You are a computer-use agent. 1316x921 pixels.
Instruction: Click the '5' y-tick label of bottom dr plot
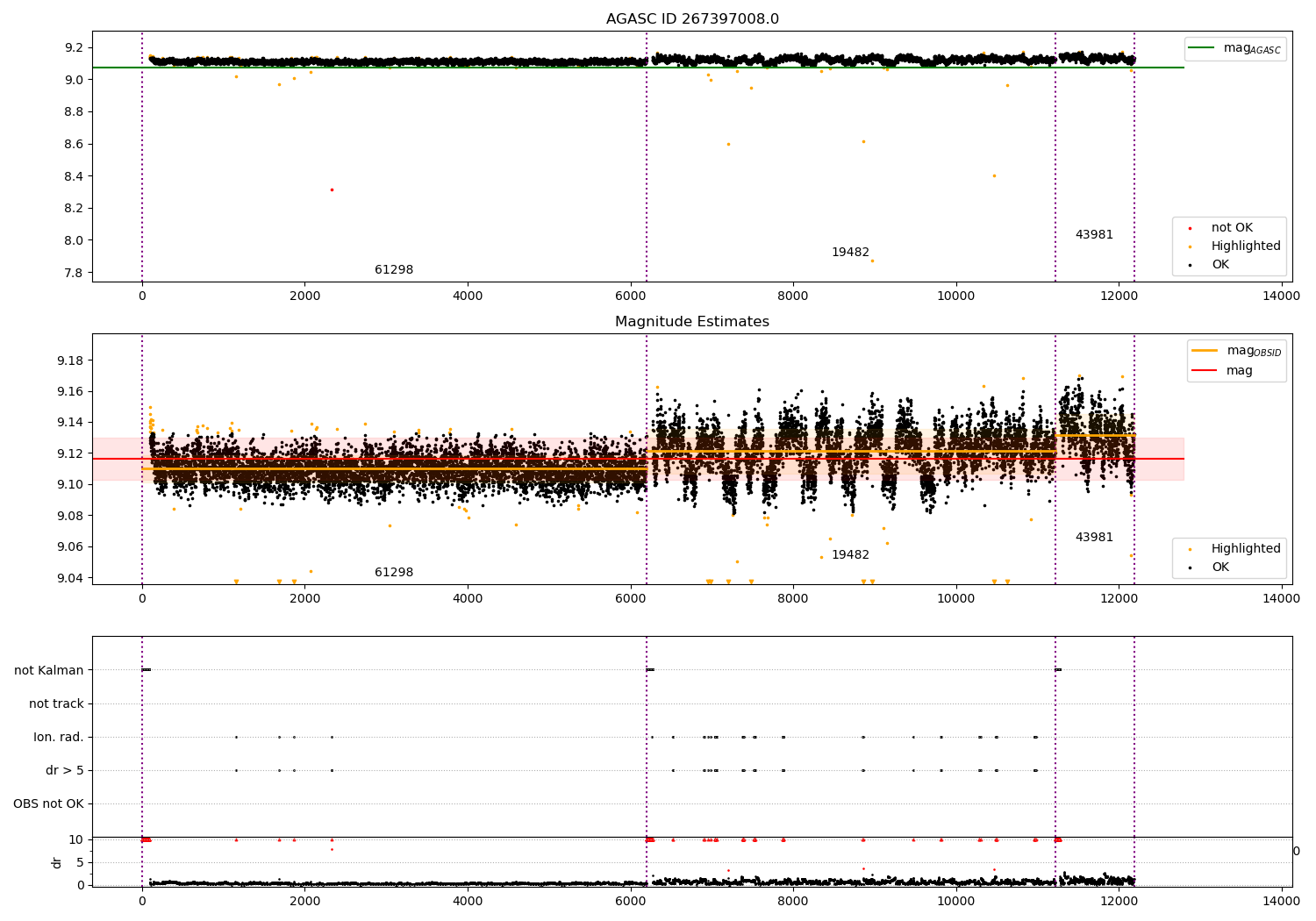click(x=81, y=862)
